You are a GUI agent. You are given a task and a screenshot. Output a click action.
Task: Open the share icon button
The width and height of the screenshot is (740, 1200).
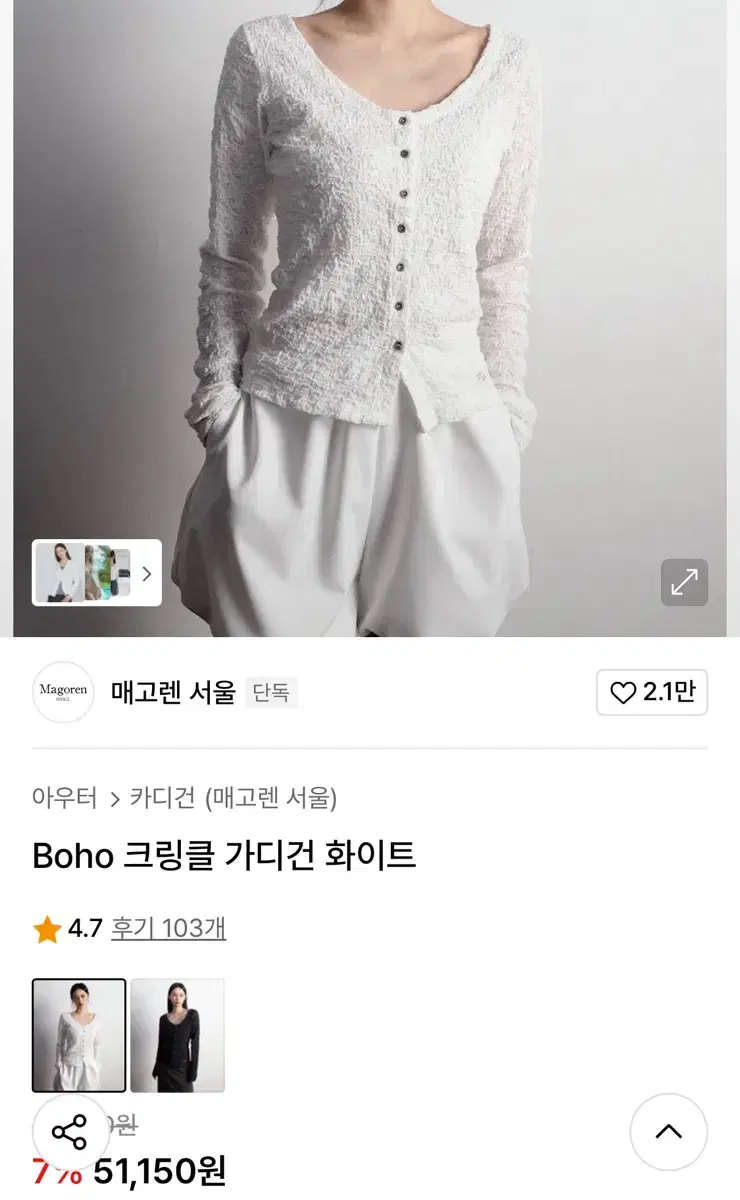pos(70,1133)
